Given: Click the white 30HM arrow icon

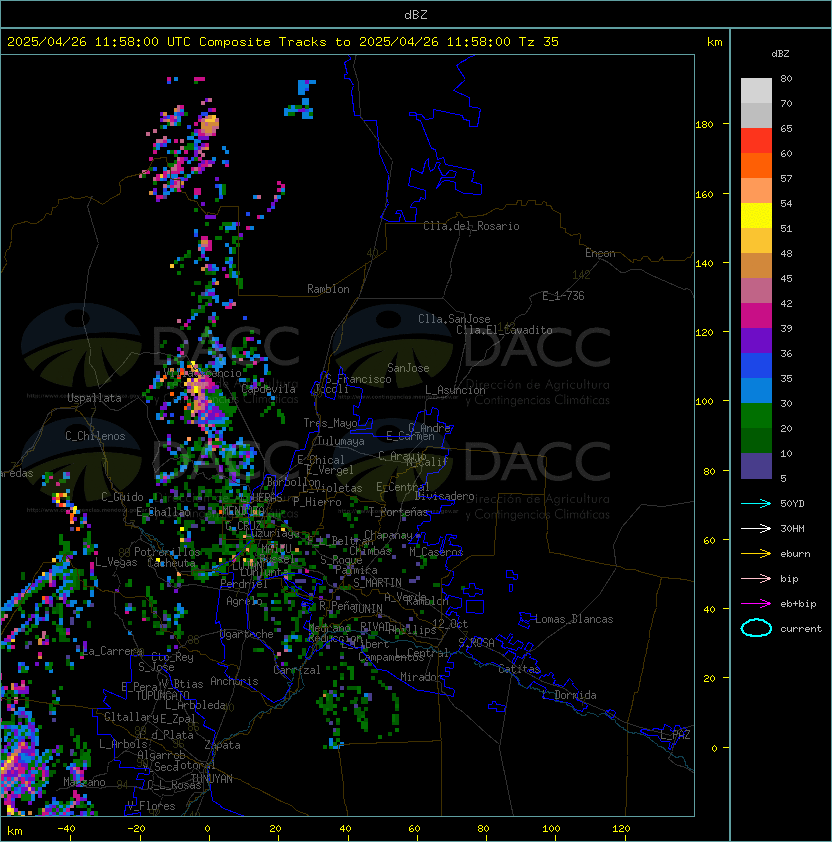Looking at the screenshot, I should [756, 528].
